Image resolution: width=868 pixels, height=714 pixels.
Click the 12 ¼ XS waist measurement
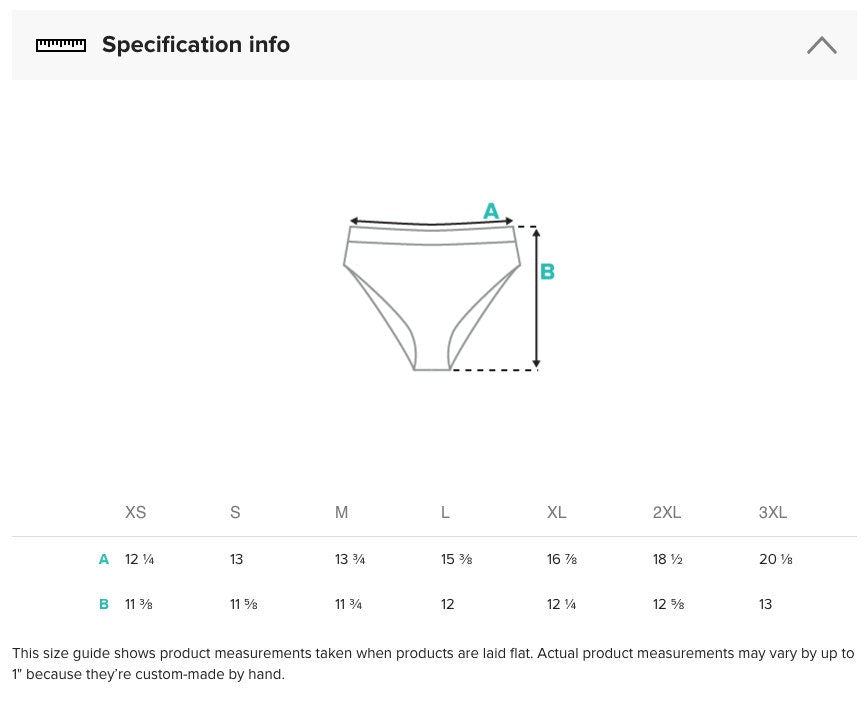140,559
